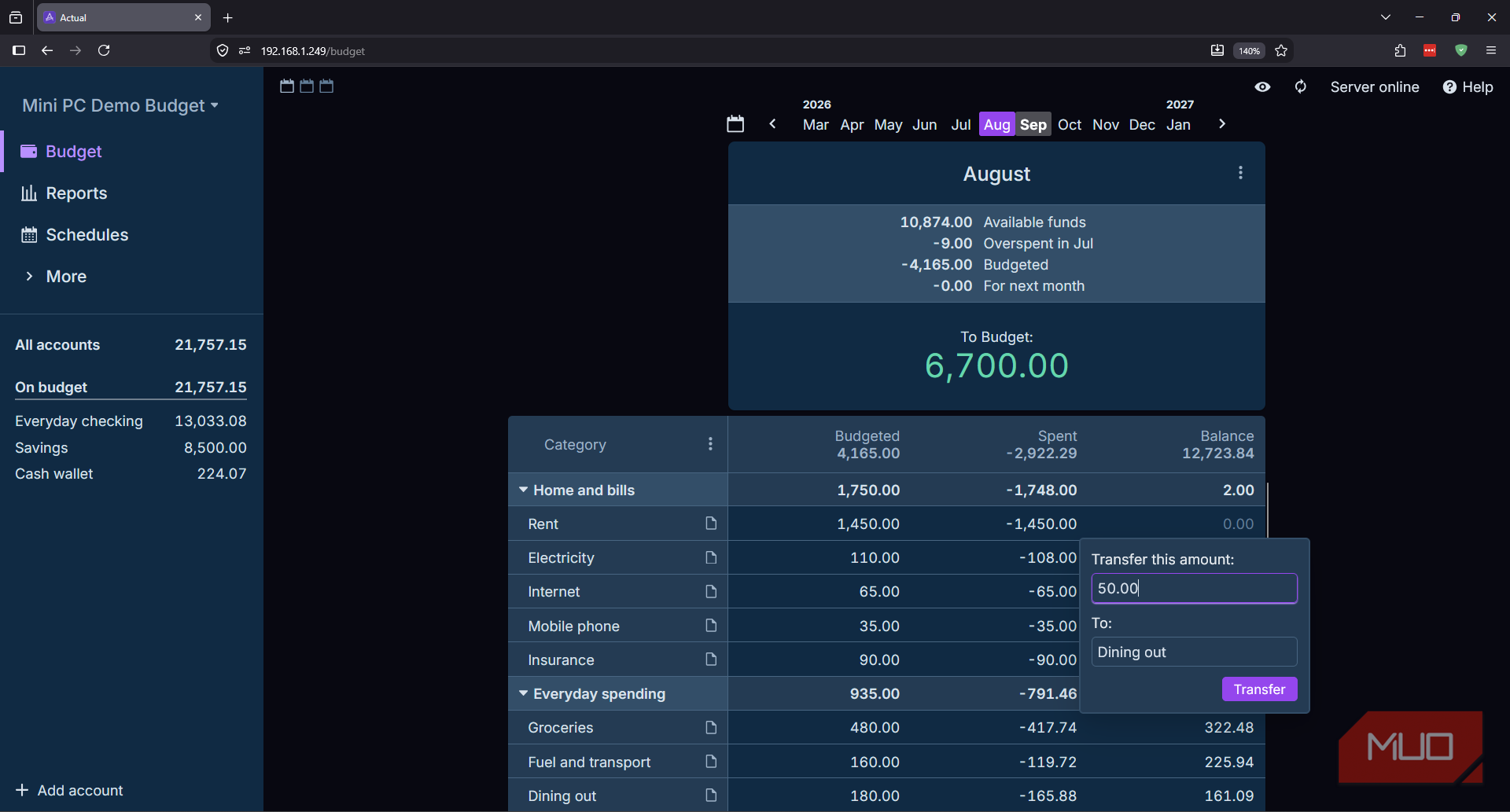Open August month options menu
The height and width of the screenshot is (812, 1510).
(x=1240, y=173)
